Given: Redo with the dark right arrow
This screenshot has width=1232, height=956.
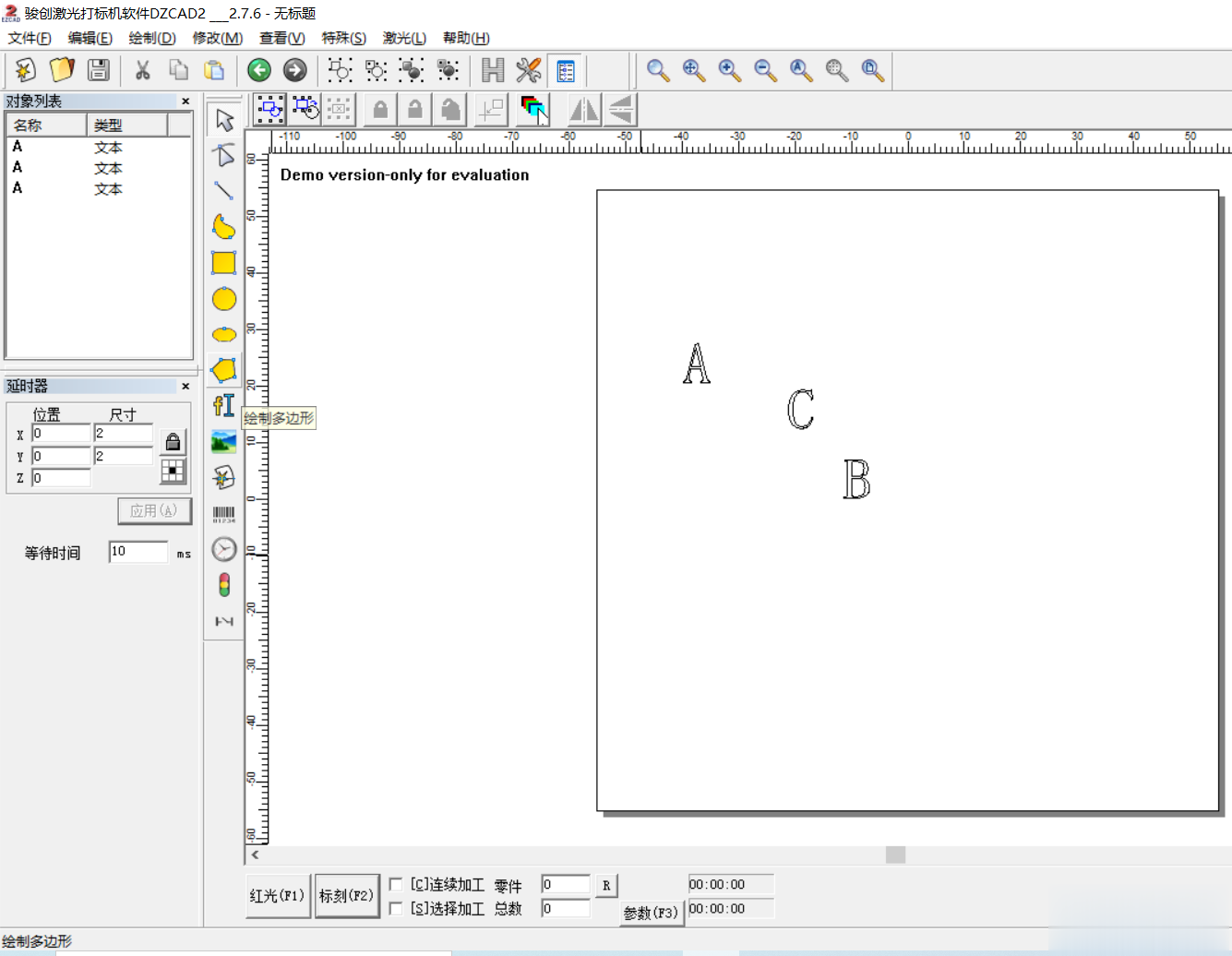Looking at the screenshot, I should point(295,70).
